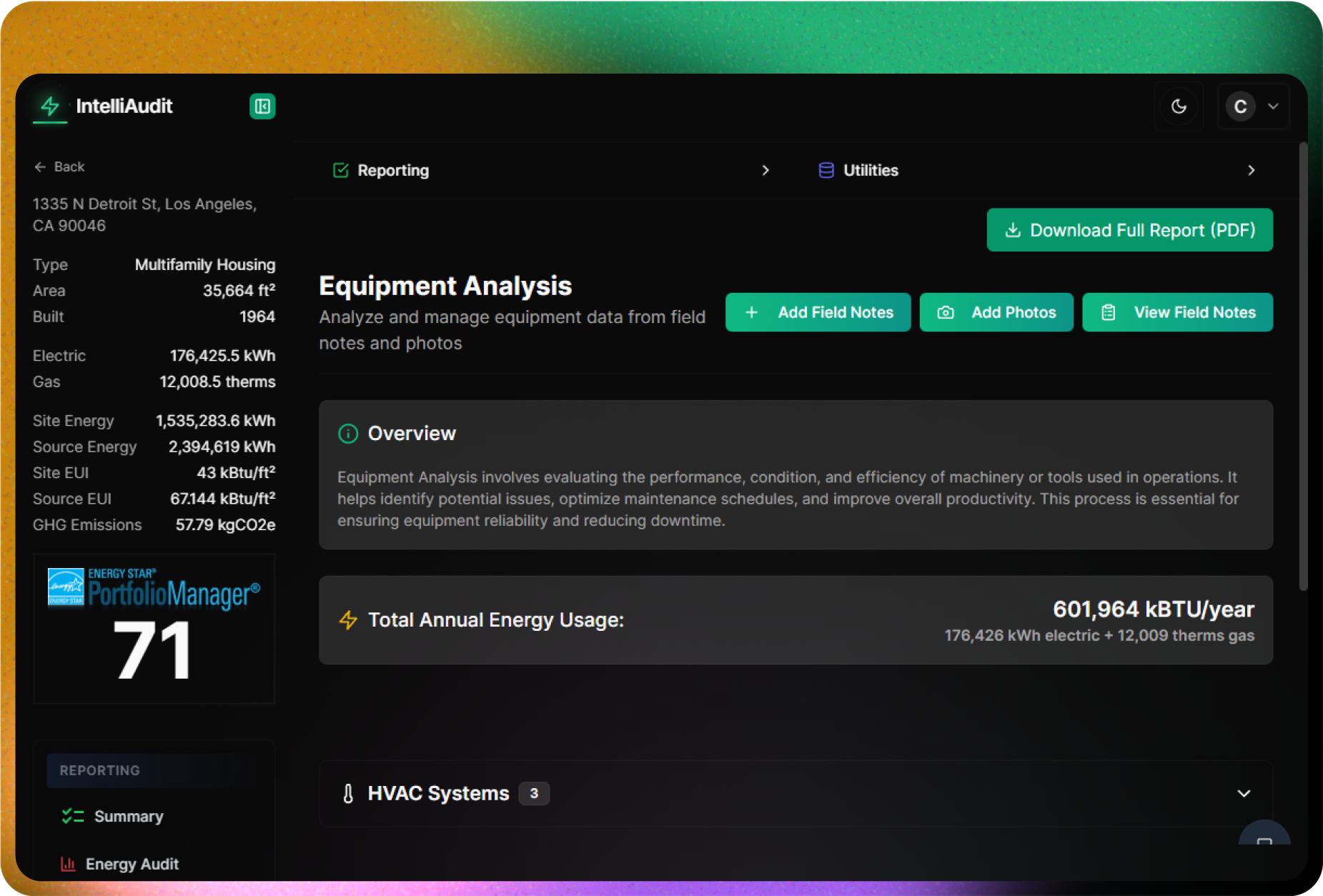Screen dimensions: 1323x896
Task: Click the IntelliAudit lightning bolt logo
Action: pos(50,106)
